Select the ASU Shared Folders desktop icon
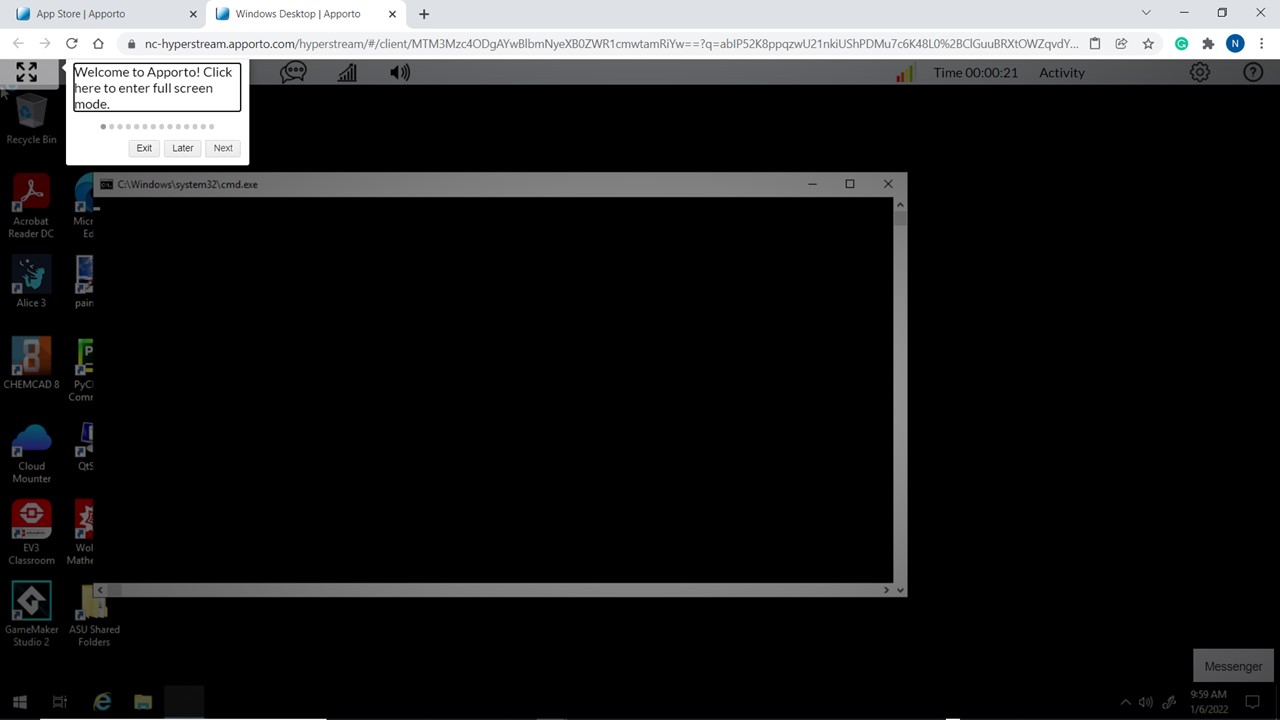1280x720 pixels. click(x=94, y=615)
